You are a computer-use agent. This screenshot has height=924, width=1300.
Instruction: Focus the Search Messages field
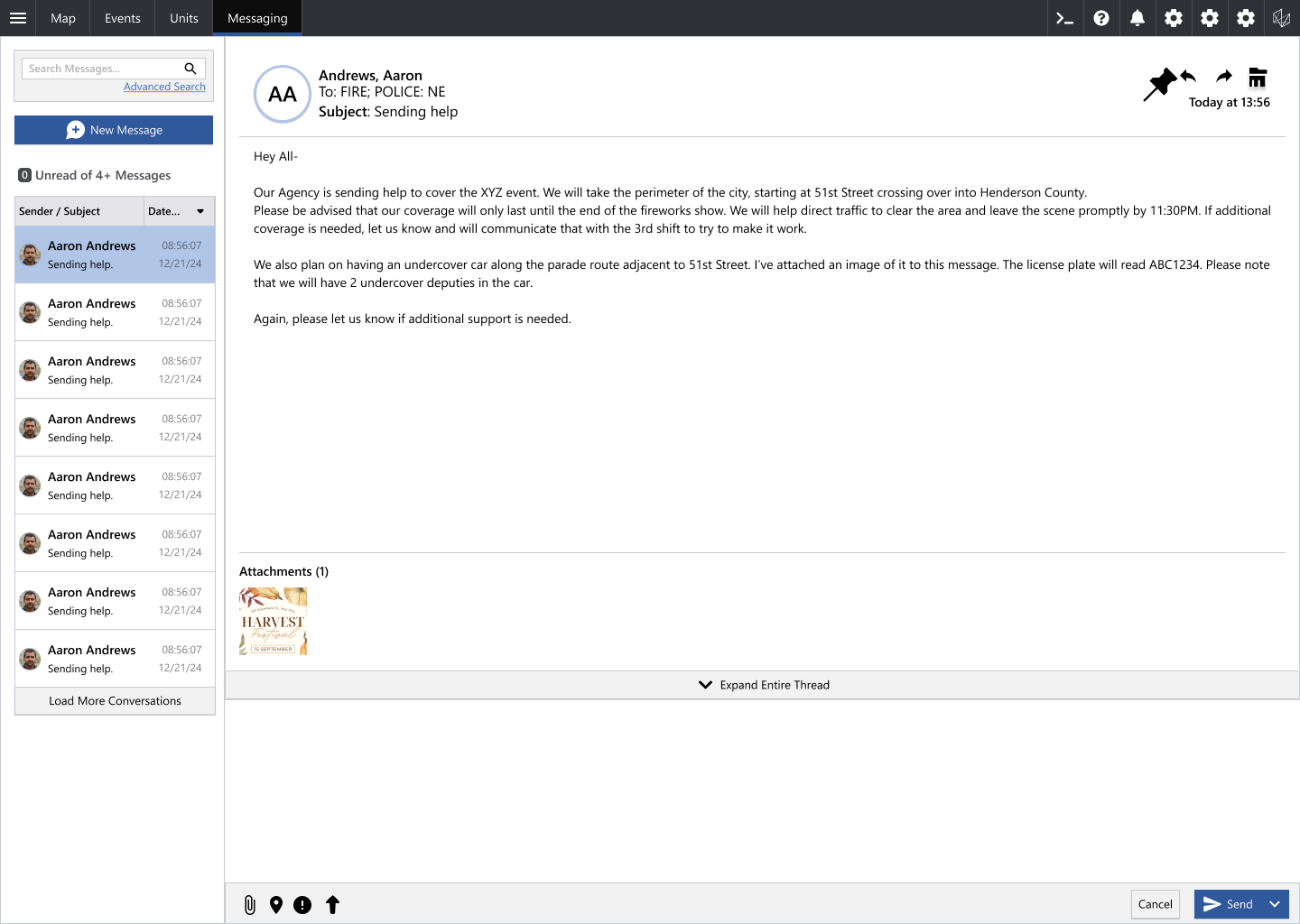(101, 69)
